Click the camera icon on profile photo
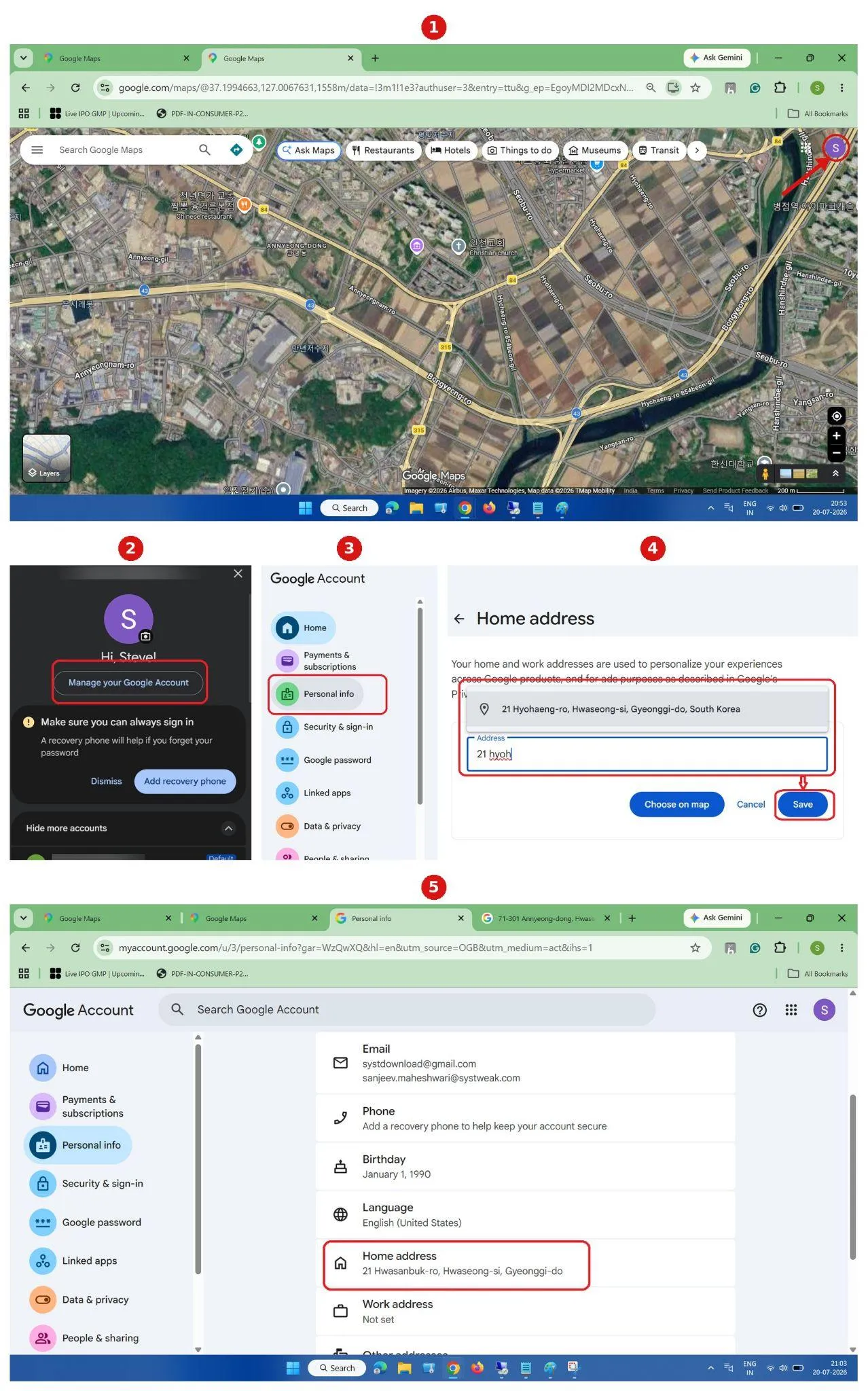868x1391 pixels. click(145, 636)
